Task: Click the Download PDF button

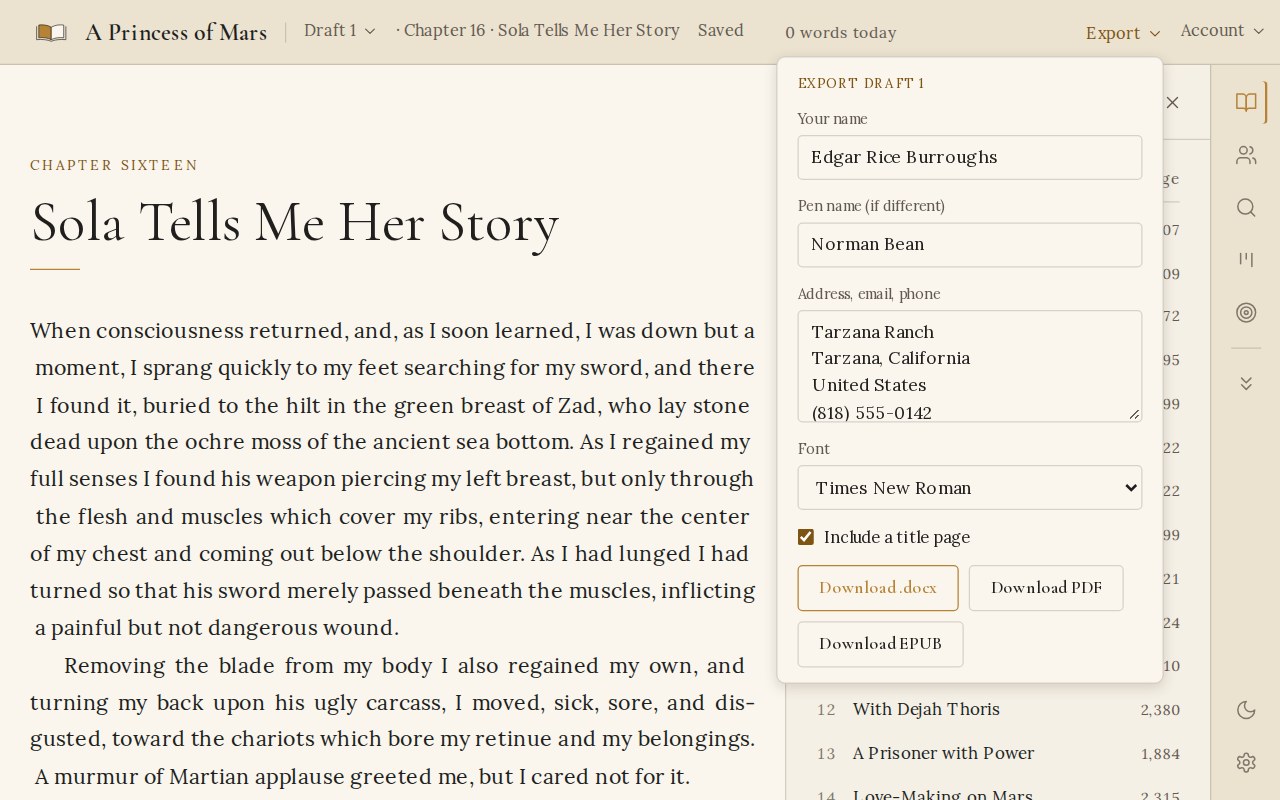Action: pyautogui.click(x=1046, y=588)
